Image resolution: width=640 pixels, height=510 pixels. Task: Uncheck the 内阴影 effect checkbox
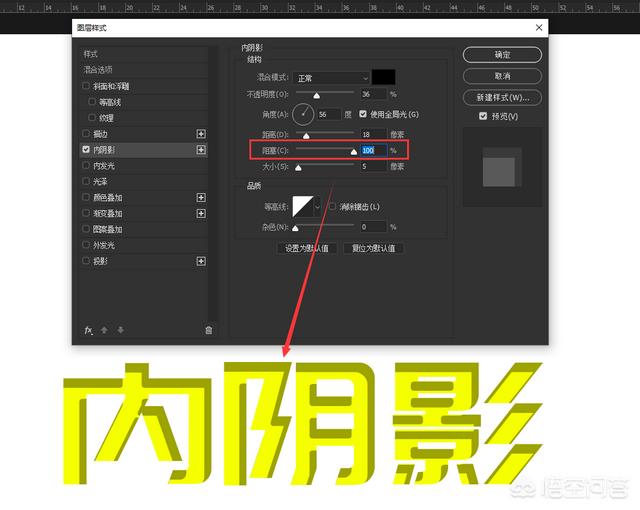pyautogui.click(x=86, y=149)
